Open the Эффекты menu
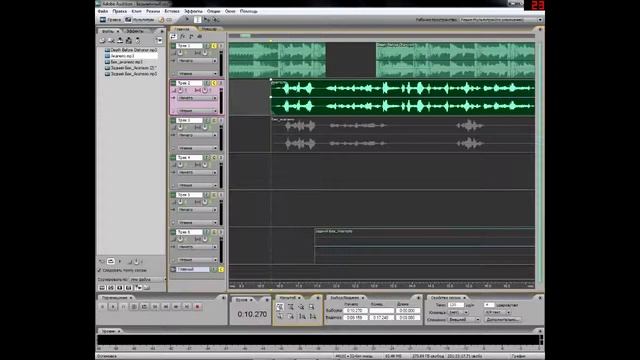 tap(193, 11)
